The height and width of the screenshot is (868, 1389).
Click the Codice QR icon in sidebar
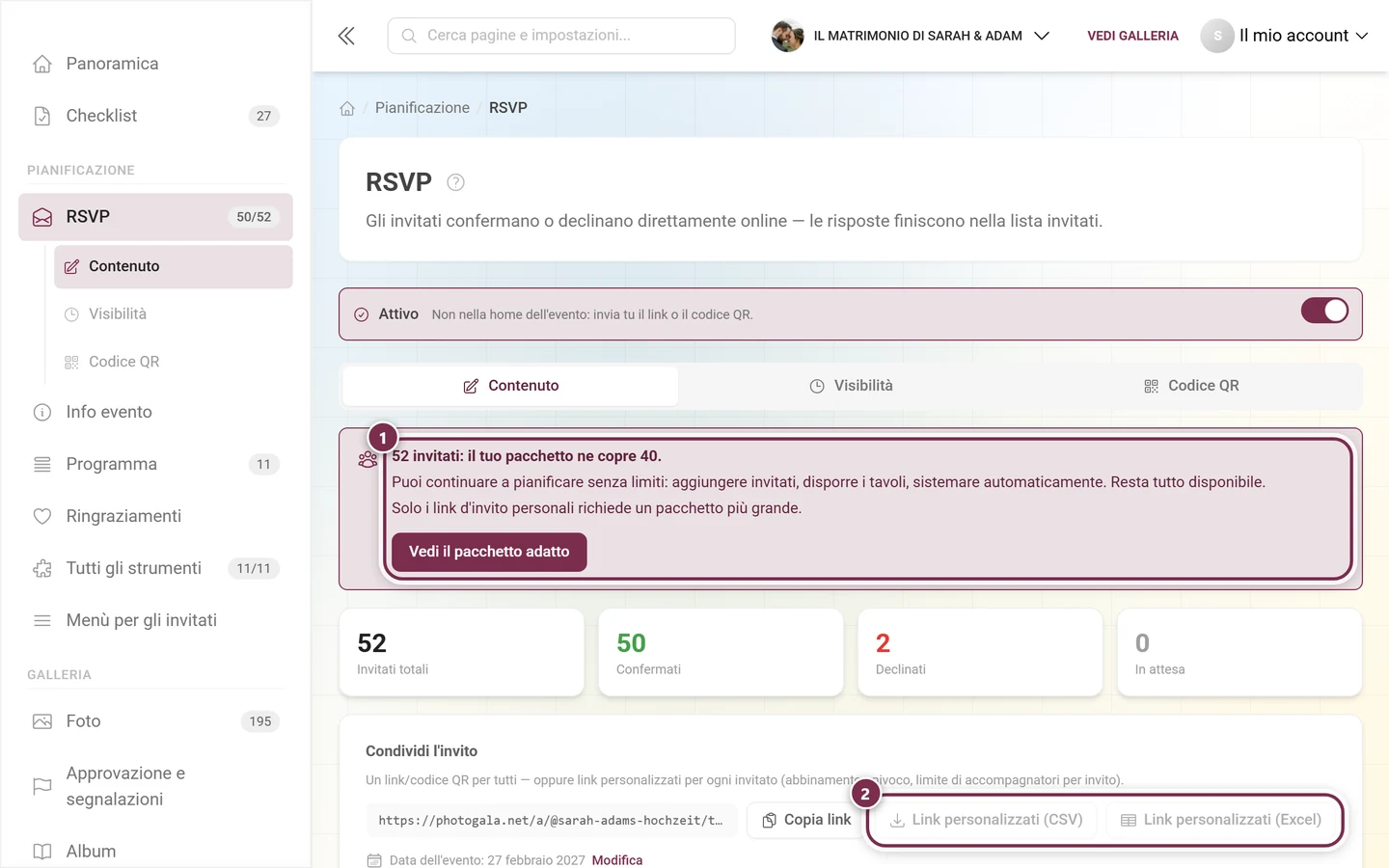71,362
